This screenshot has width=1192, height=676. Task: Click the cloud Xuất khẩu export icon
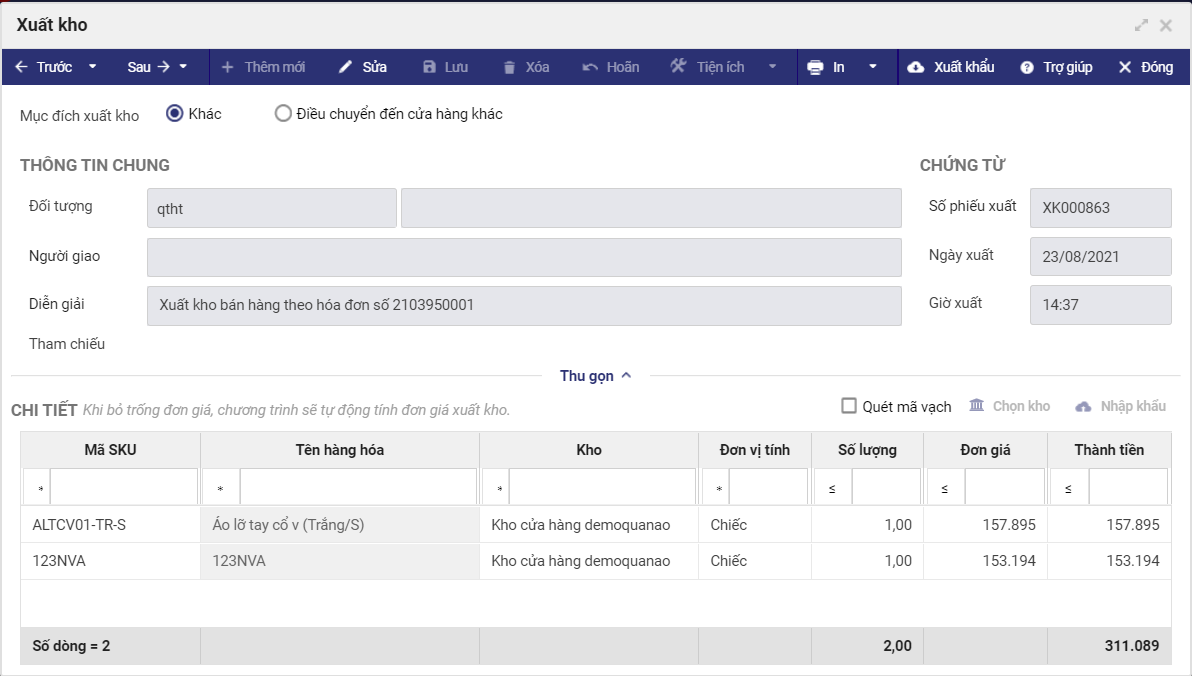pos(916,67)
